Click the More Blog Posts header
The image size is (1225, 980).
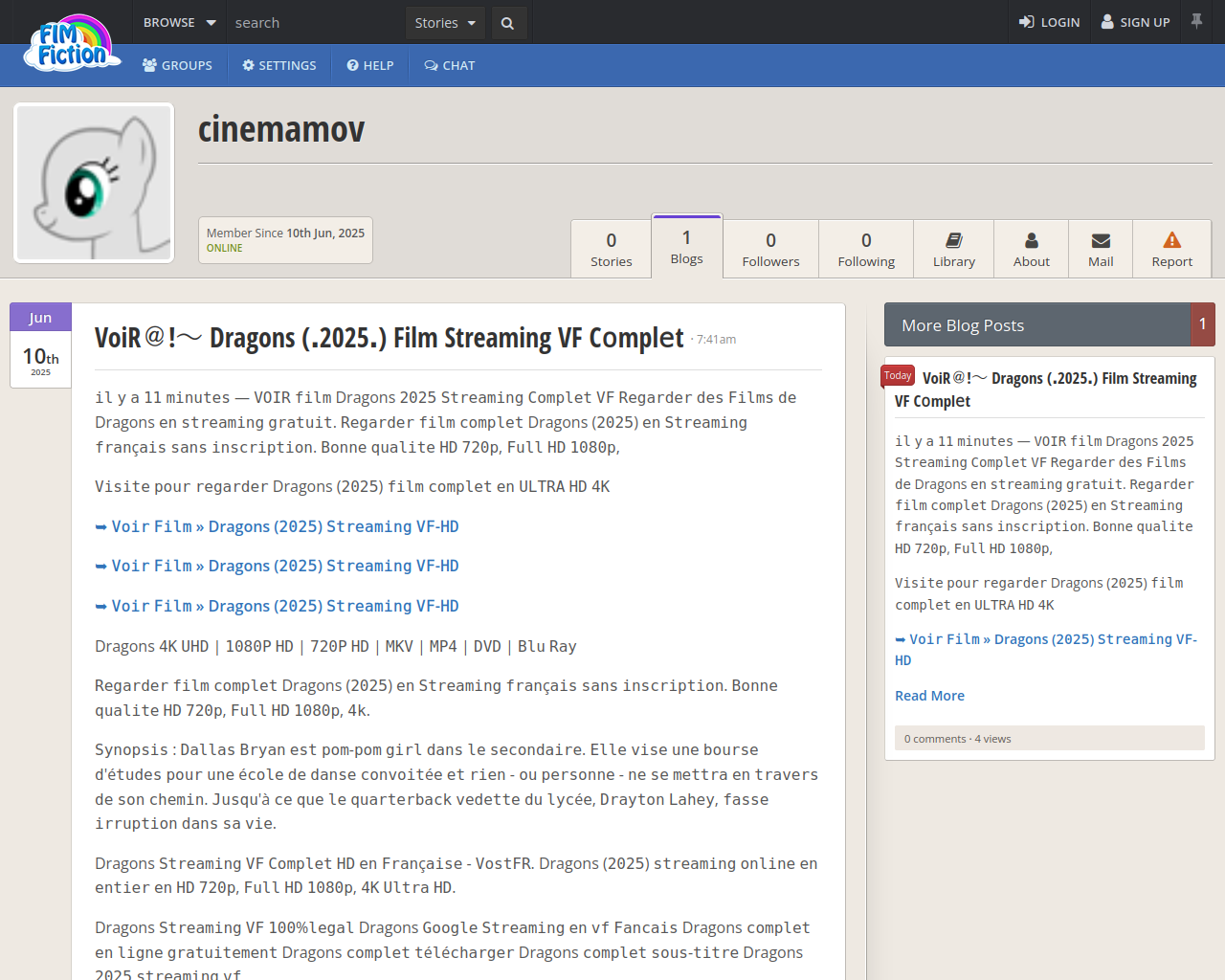tap(1037, 324)
